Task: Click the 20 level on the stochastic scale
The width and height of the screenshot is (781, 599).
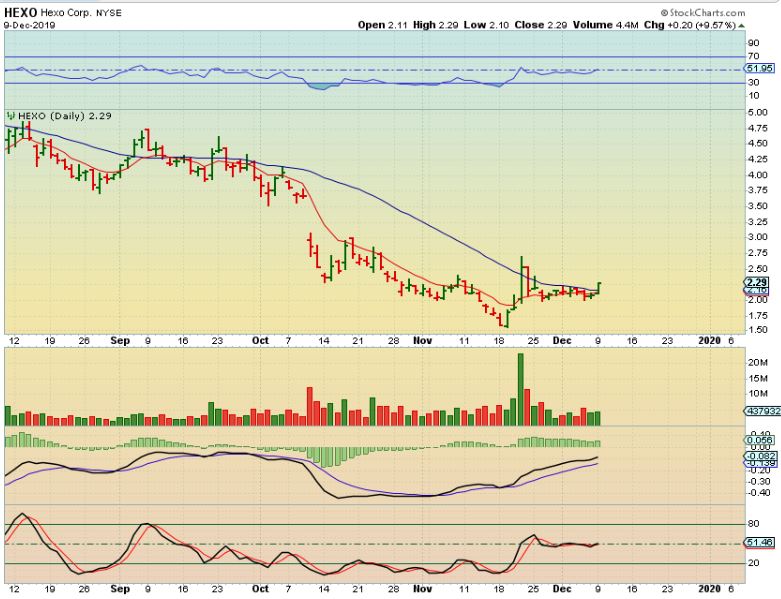Action: (753, 563)
